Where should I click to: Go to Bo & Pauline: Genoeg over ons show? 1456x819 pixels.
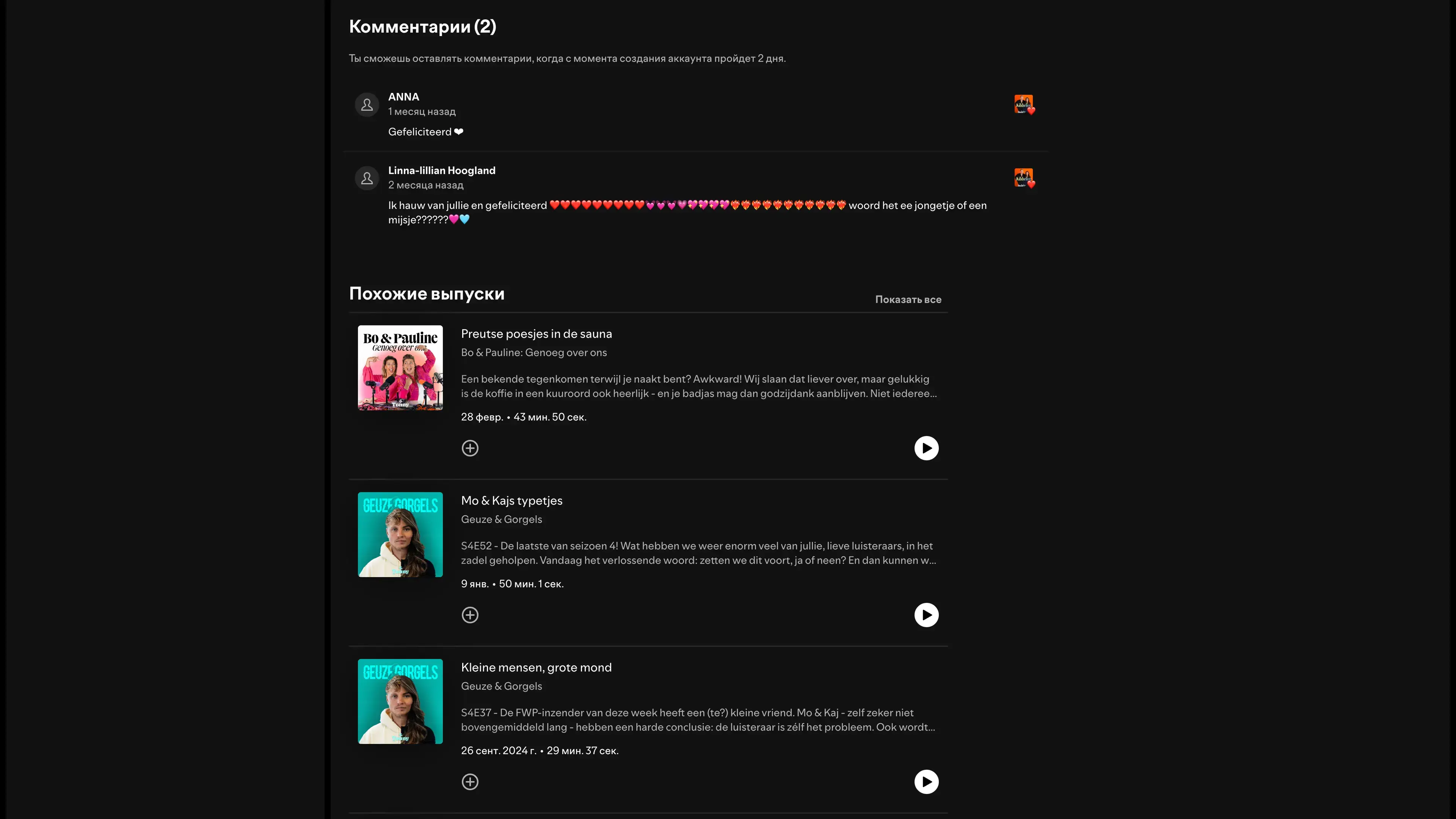[x=533, y=353]
